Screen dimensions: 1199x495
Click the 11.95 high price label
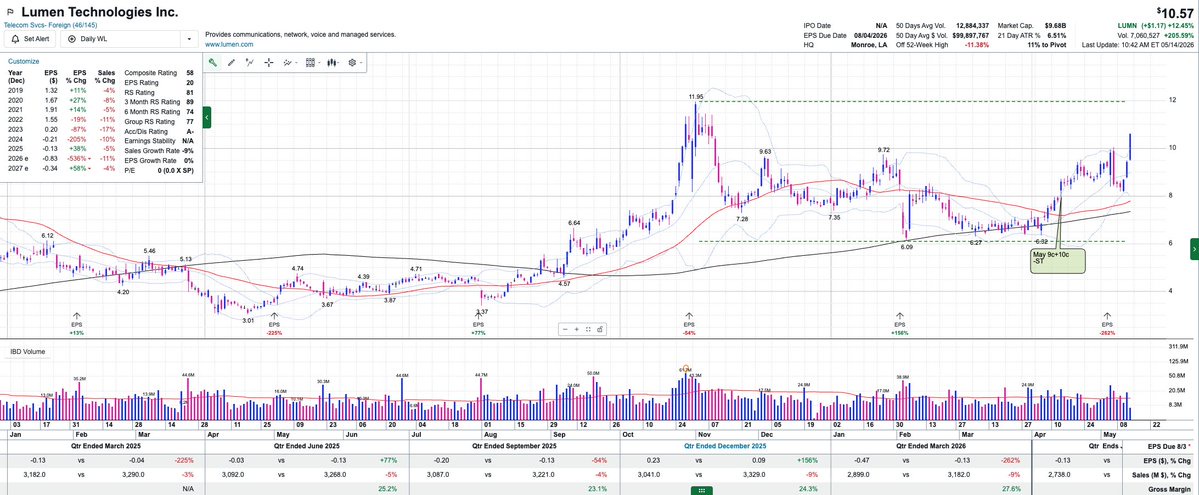(695, 96)
